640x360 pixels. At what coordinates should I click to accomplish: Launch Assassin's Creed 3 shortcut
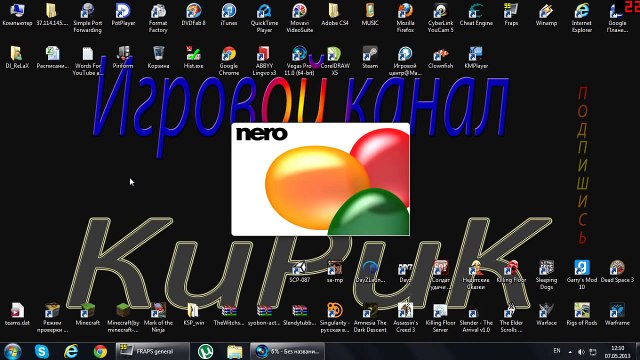point(405,318)
